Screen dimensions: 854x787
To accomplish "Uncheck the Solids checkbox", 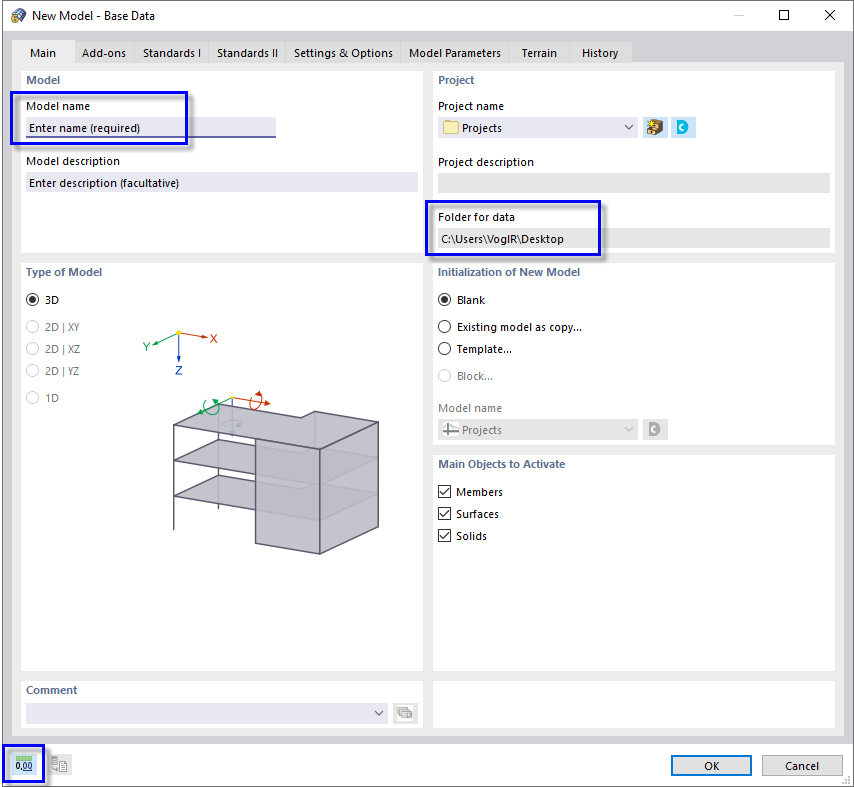I will 444,535.
